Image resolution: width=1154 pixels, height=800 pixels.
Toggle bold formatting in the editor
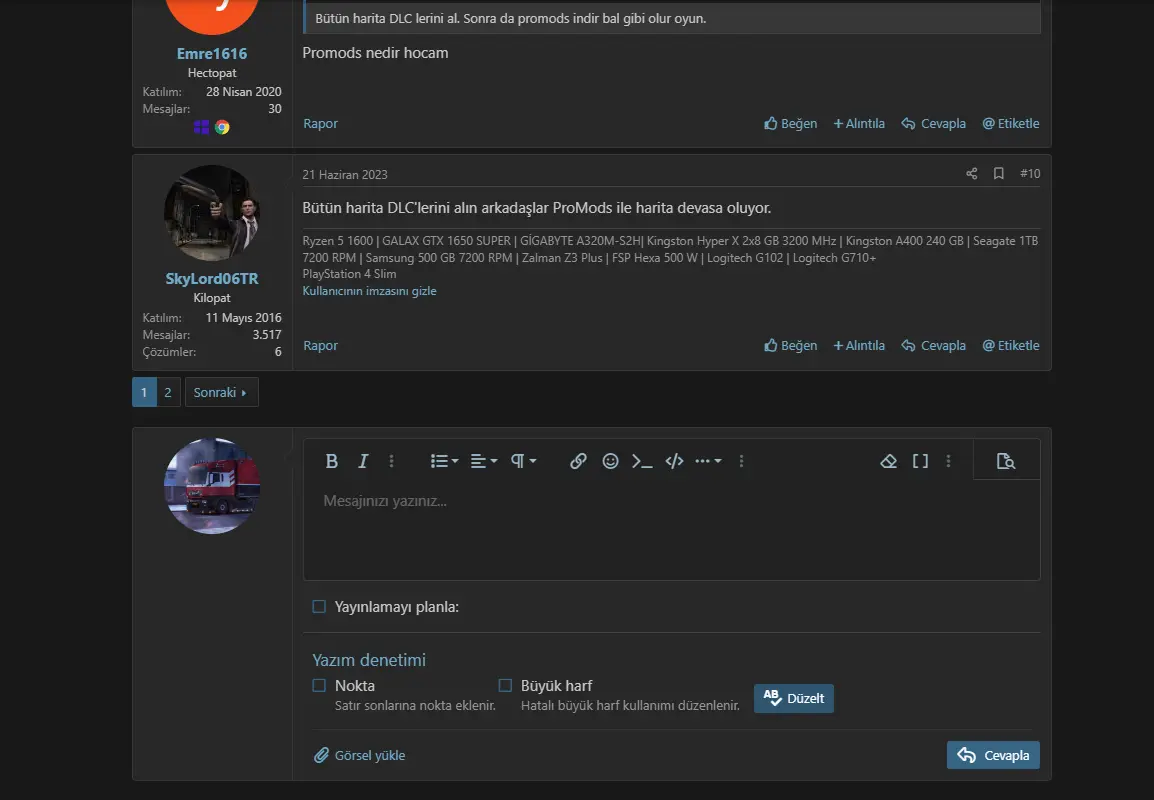point(331,461)
